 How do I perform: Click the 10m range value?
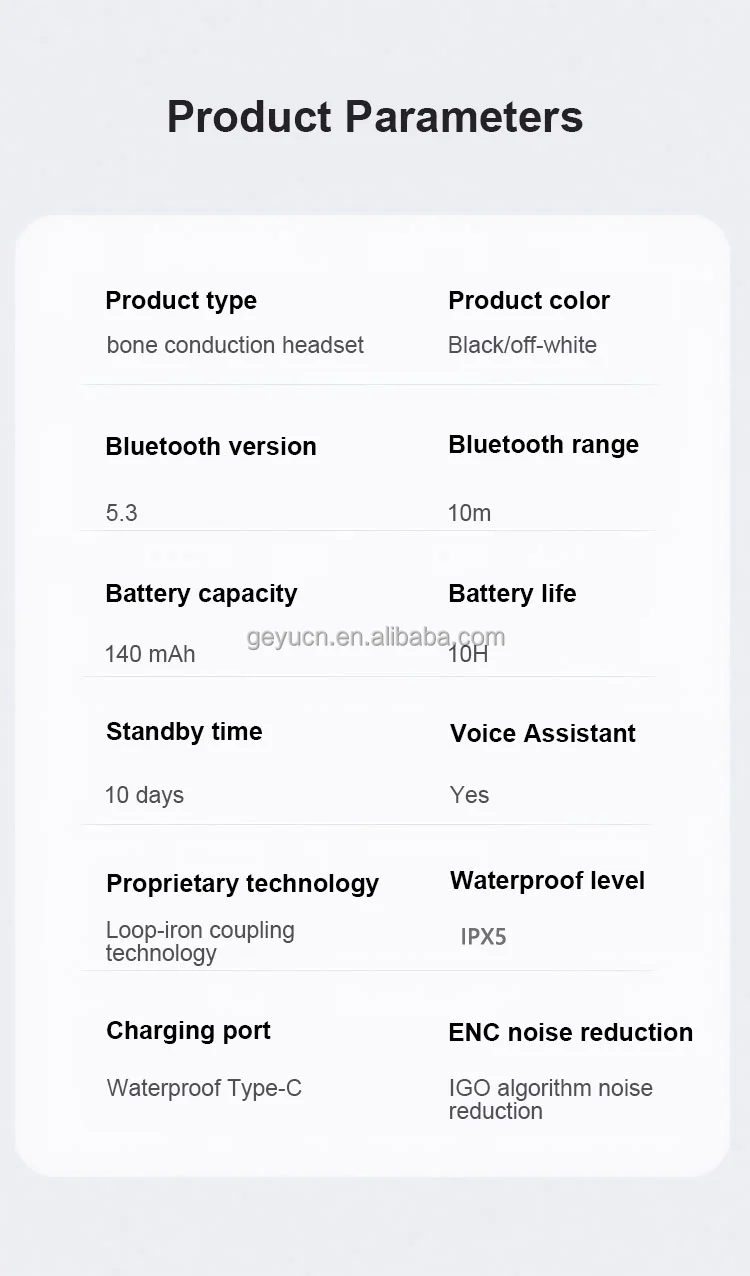[470, 514]
